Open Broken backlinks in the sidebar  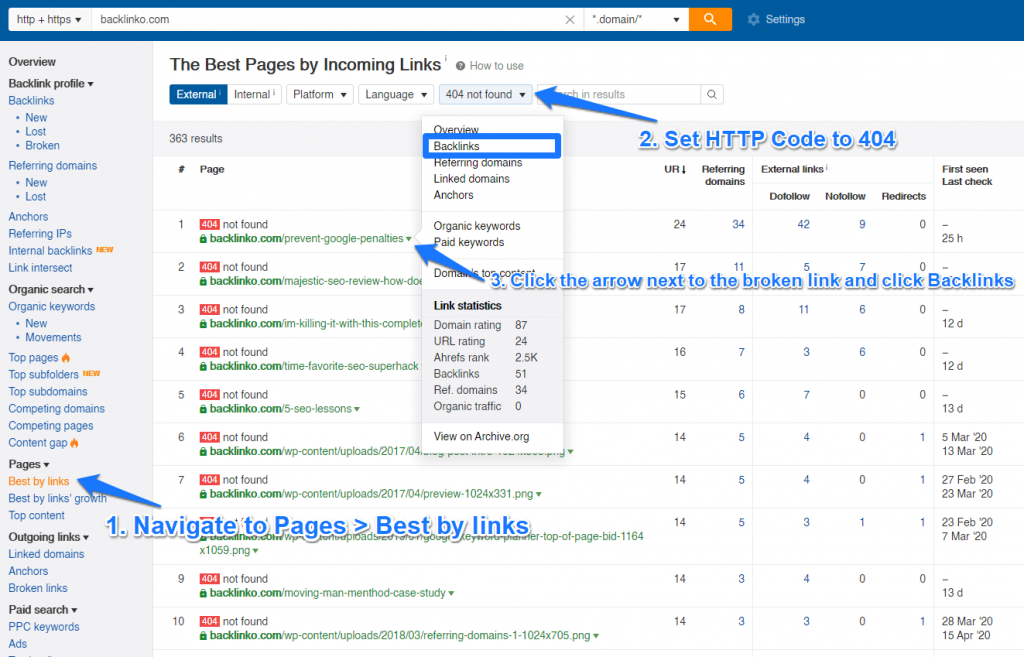tap(42, 146)
